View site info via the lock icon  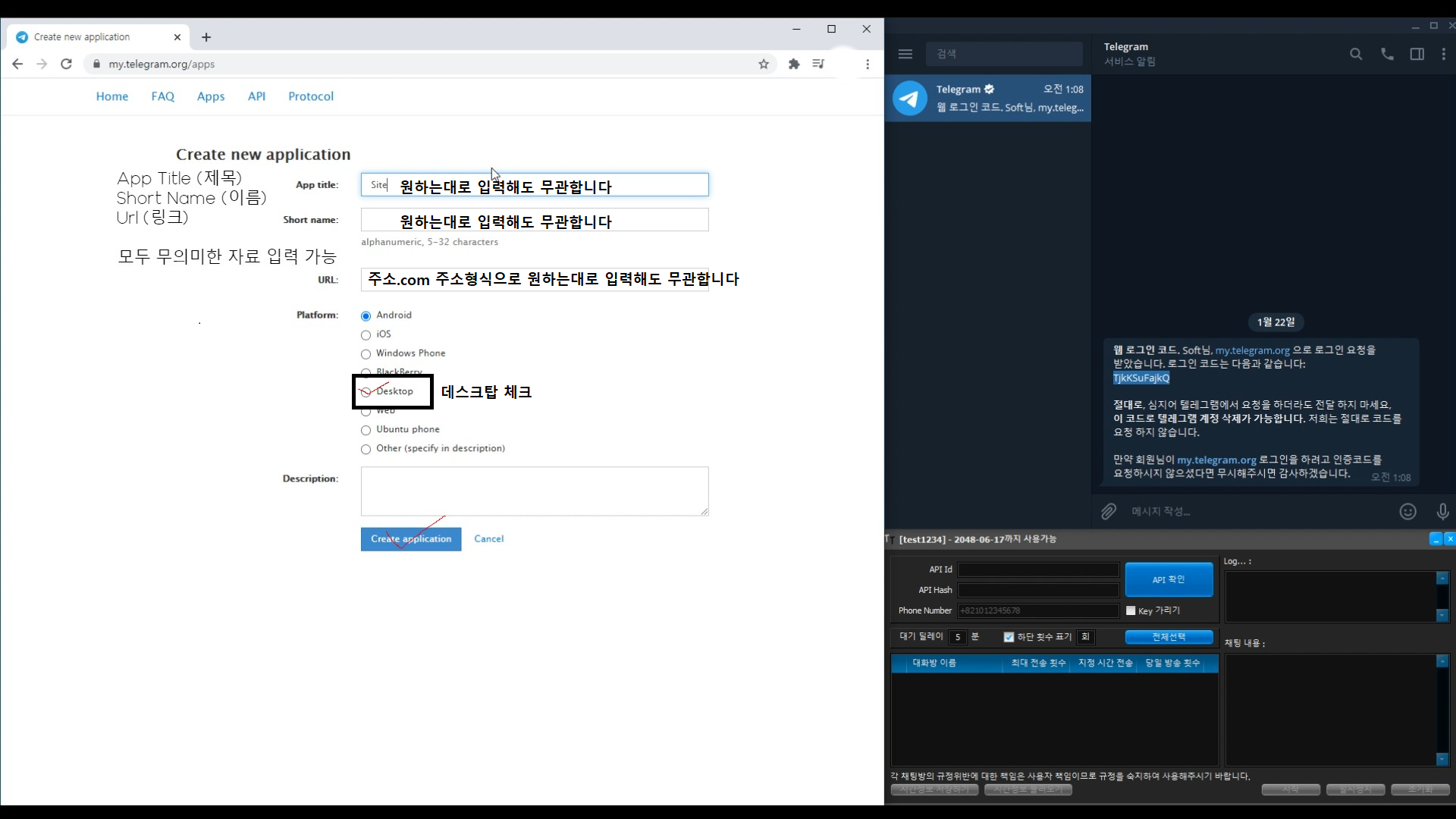coord(96,64)
